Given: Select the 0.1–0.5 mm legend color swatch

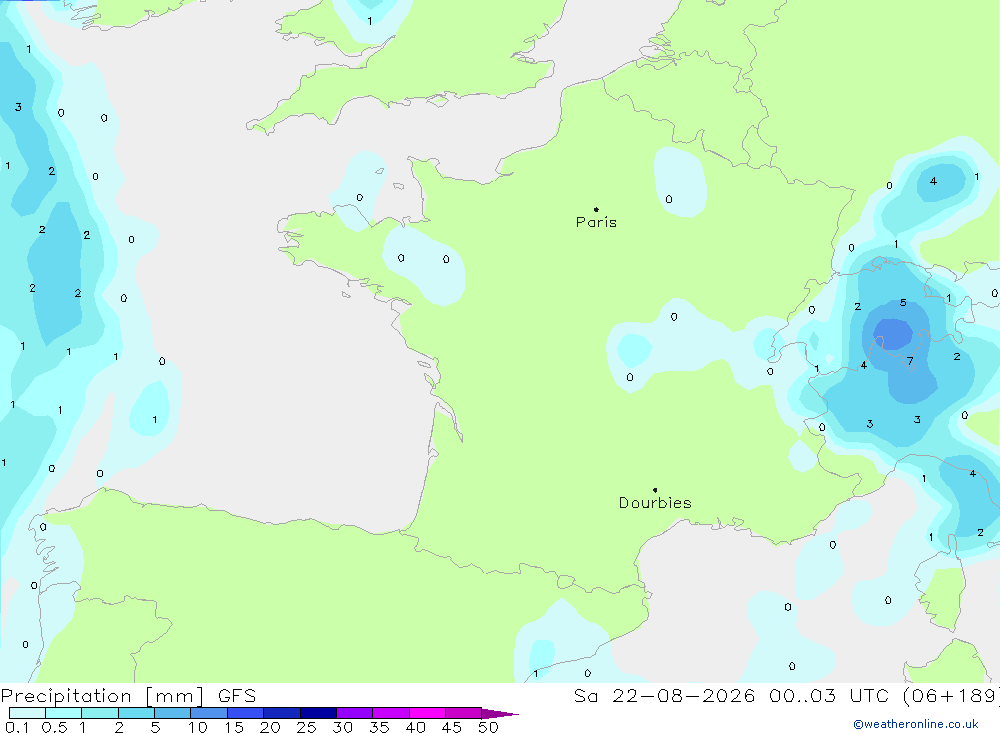Looking at the screenshot, I should point(27,713).
